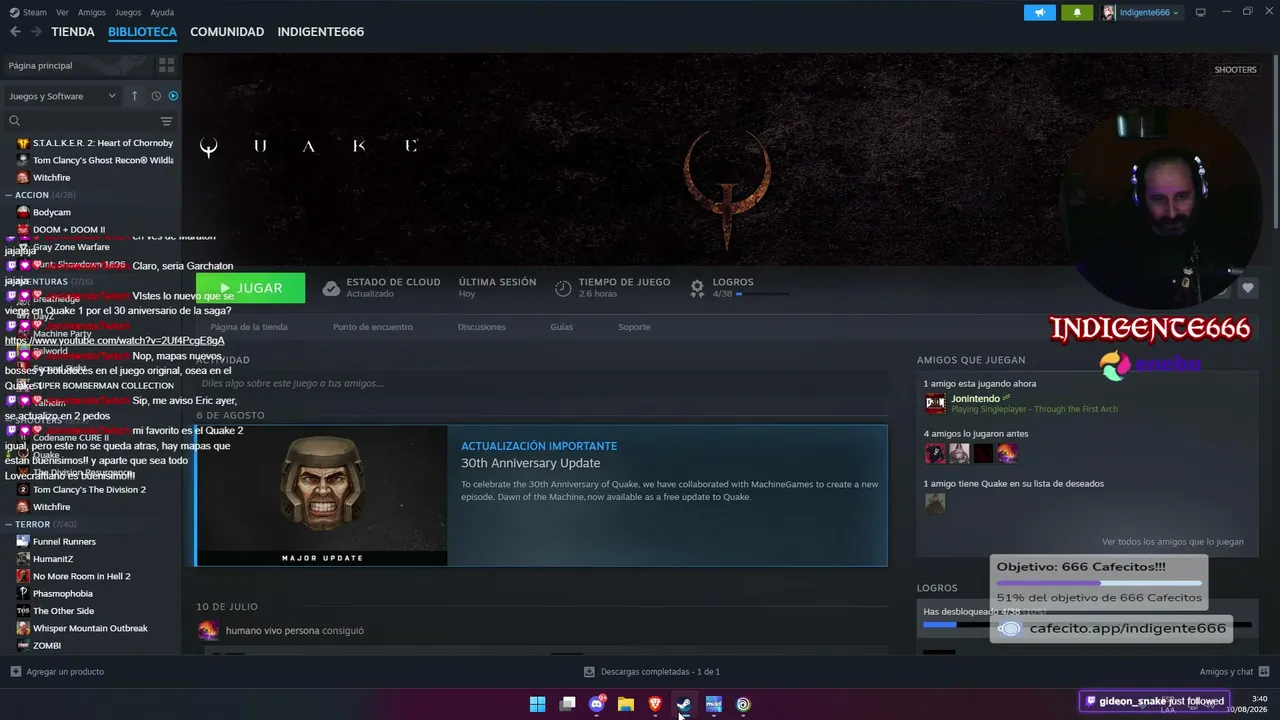Viewport: 1280px width, 720px height.
Task: Open the Juegos menu
Action: point(128,13)
